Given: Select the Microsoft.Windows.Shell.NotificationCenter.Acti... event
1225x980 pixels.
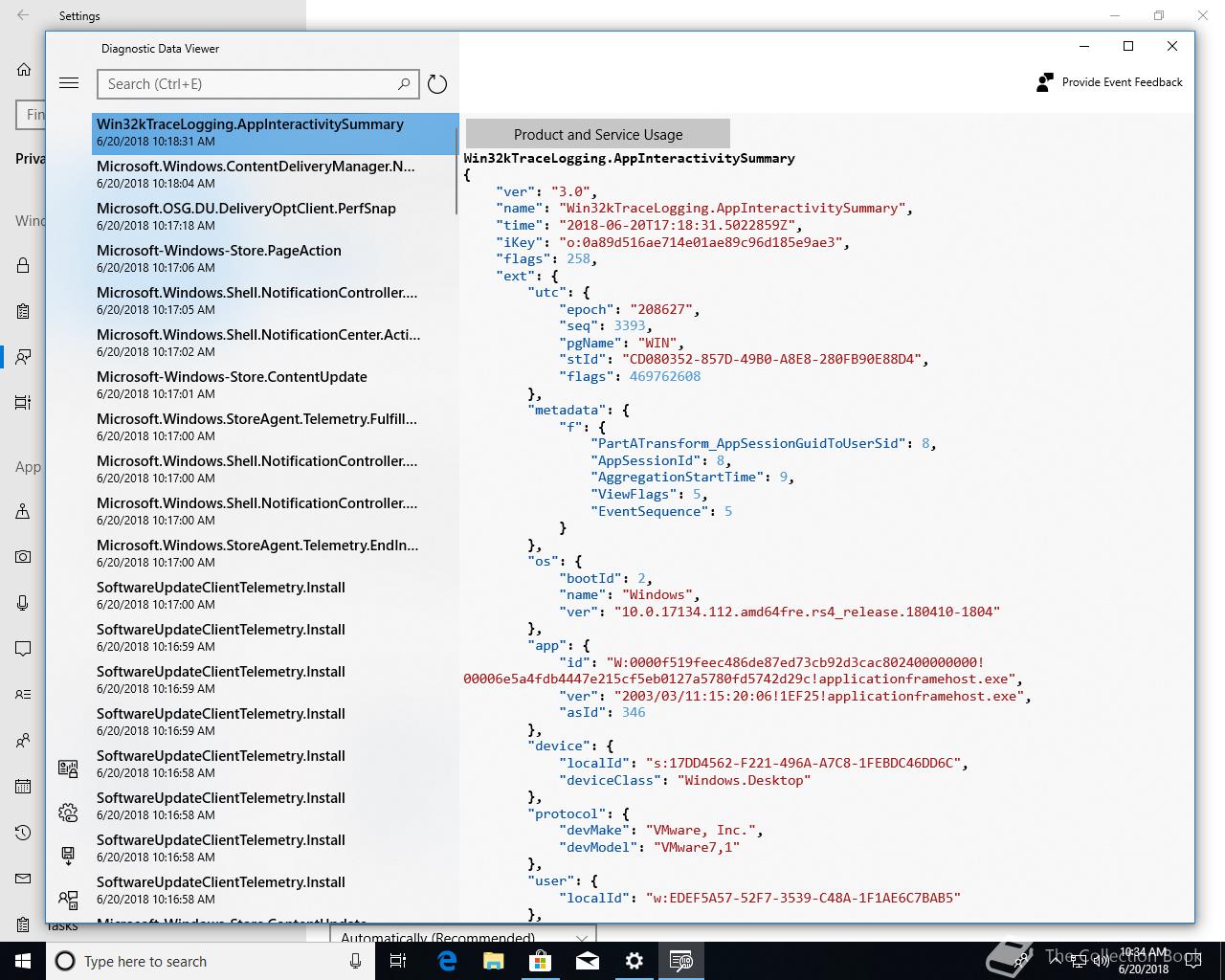Looking at the screenshot, I should tap(276, 343).
